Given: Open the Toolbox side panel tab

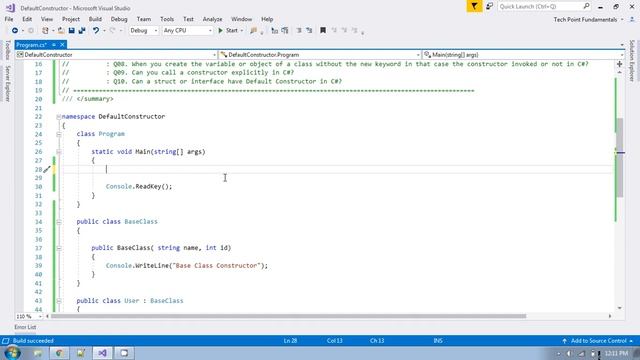Looking at the screenshot, I should tap(7, 50).
